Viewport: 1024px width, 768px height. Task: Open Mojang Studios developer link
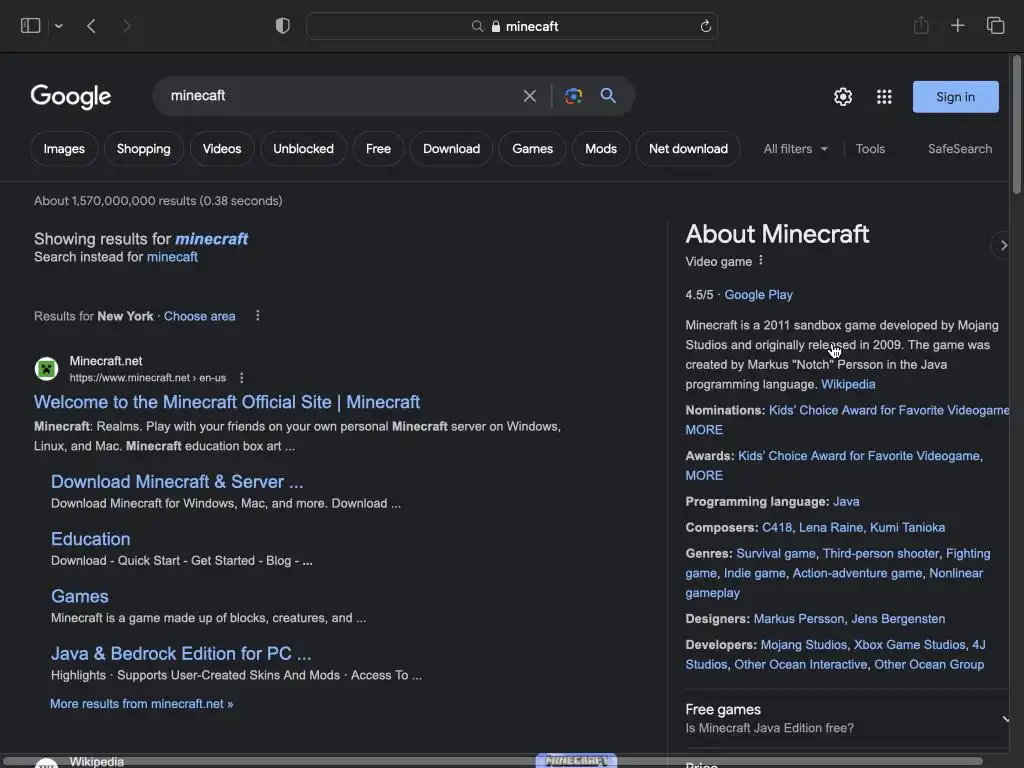803,645
